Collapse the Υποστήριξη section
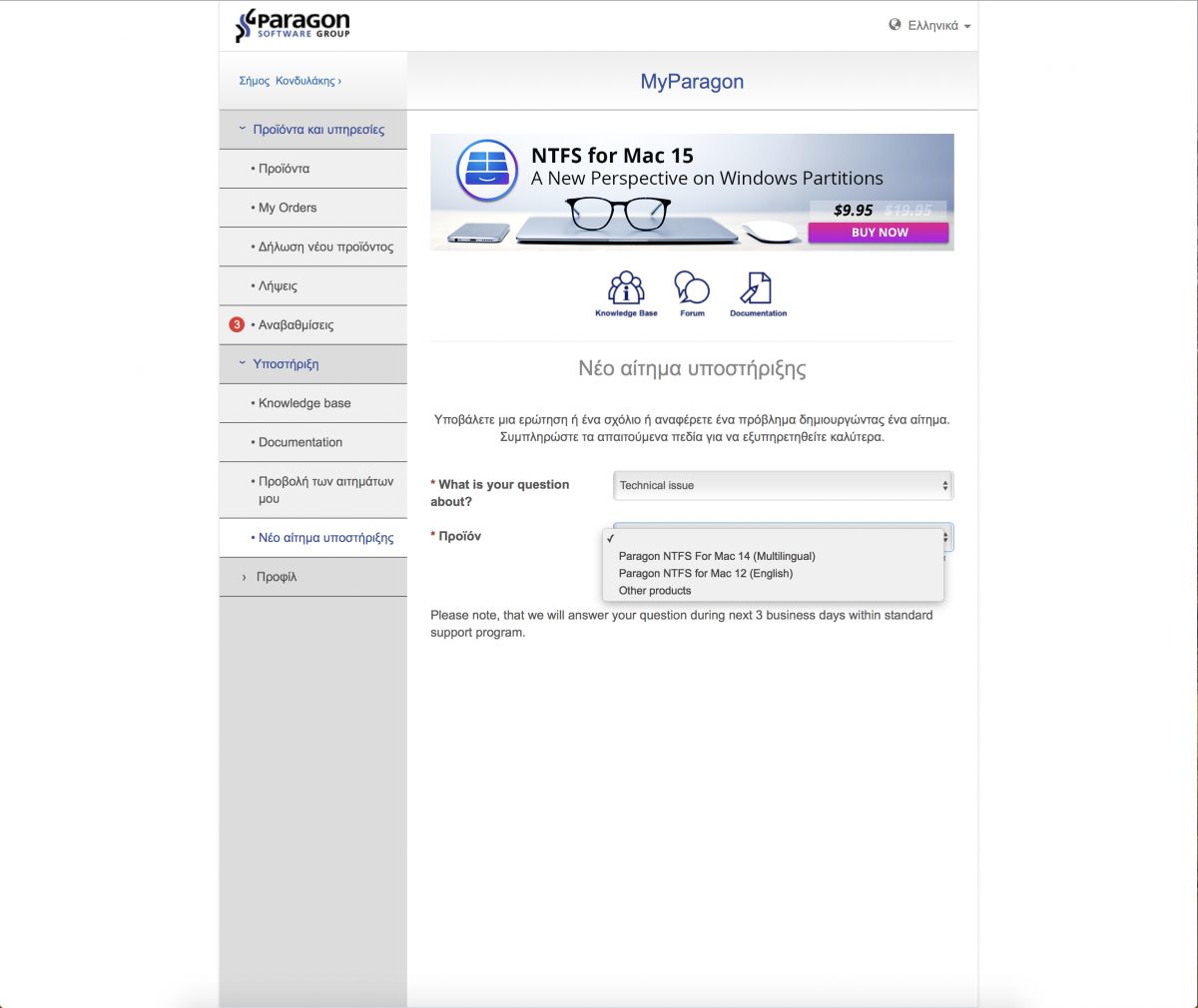The width and height of the screenshot is (1198, 1008). pyautogui.click(x=313, y=364)
